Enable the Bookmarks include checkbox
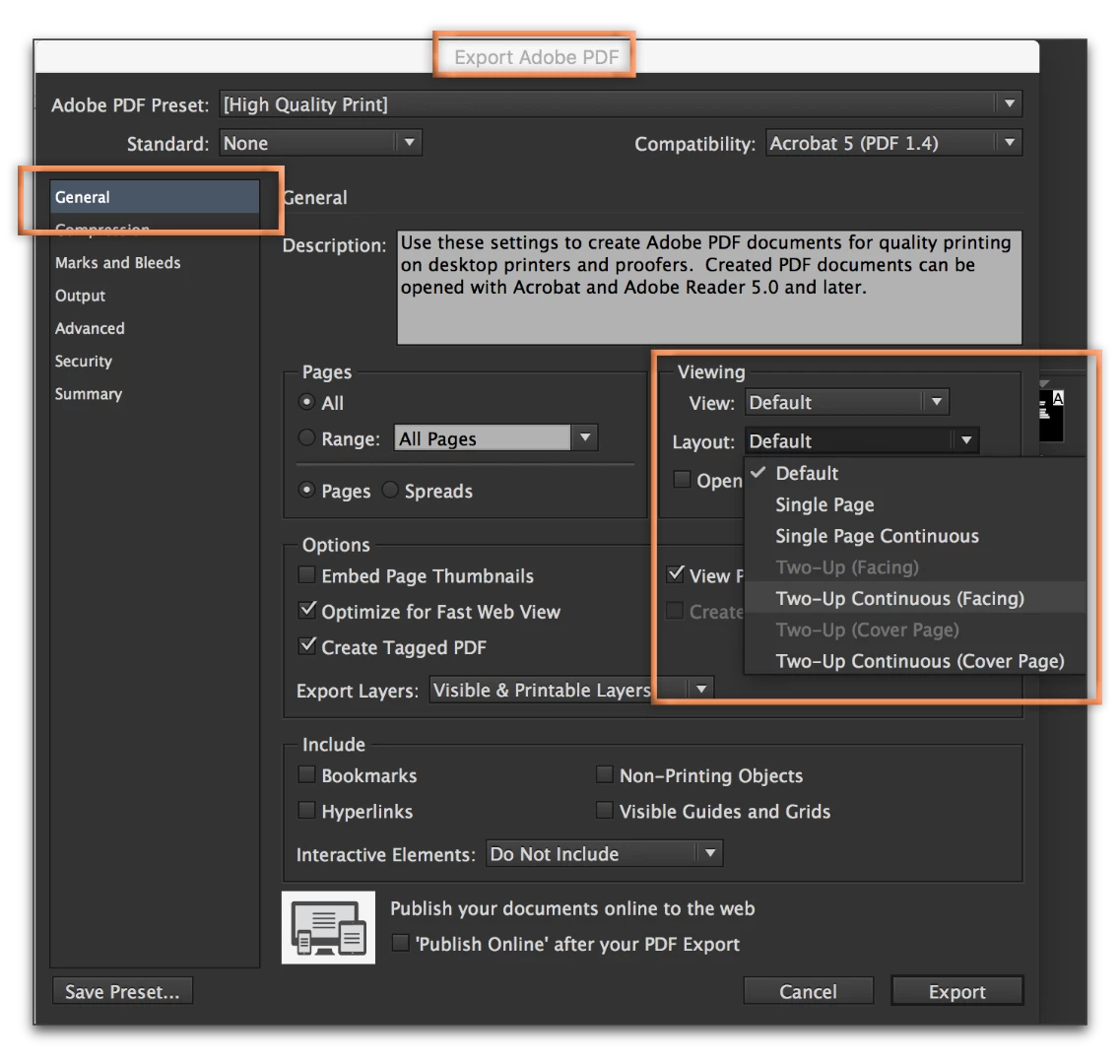This screenshot has height=1064, width=1120. click(306, 774)
